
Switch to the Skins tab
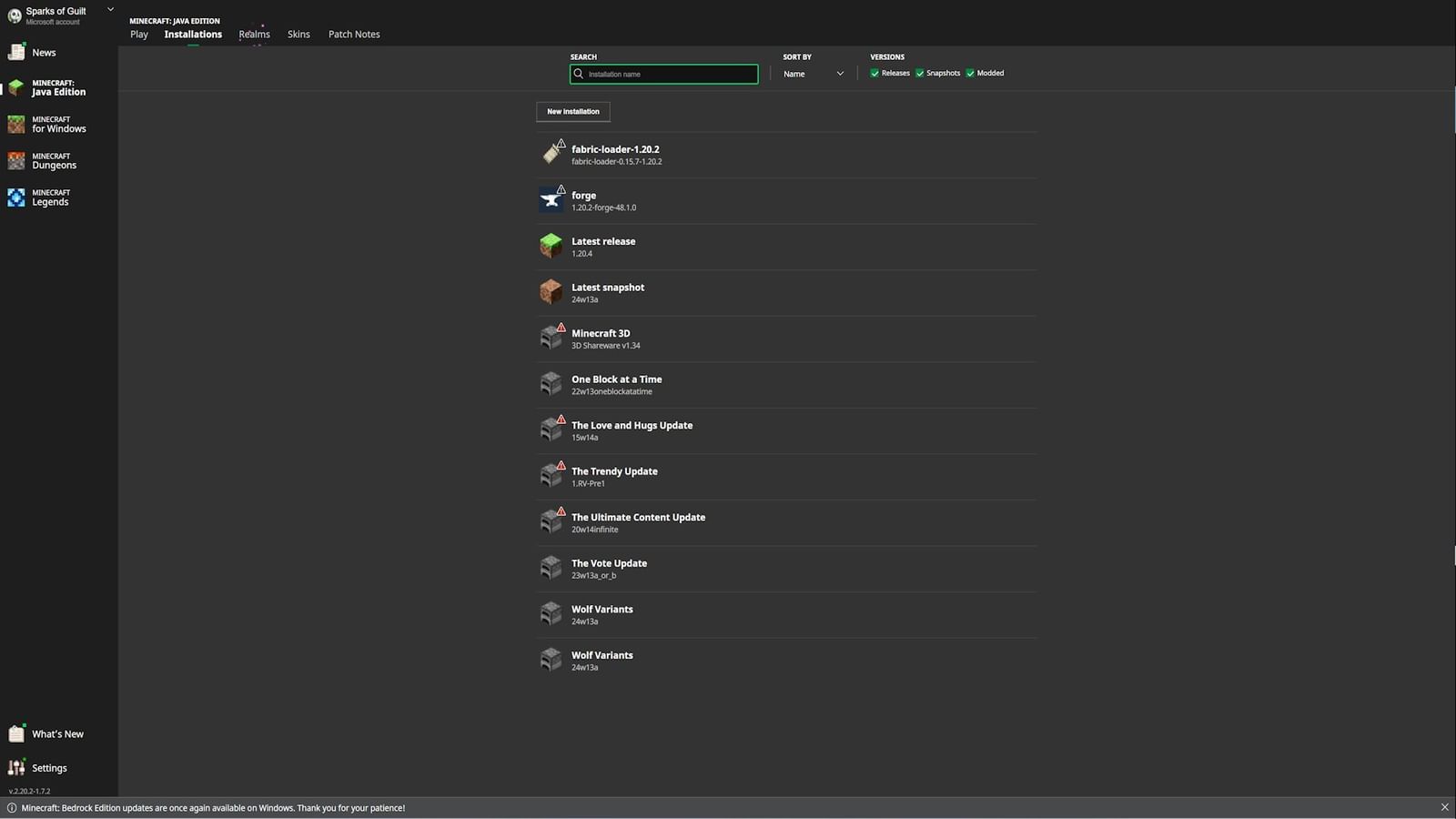click(x=298, y=34)
